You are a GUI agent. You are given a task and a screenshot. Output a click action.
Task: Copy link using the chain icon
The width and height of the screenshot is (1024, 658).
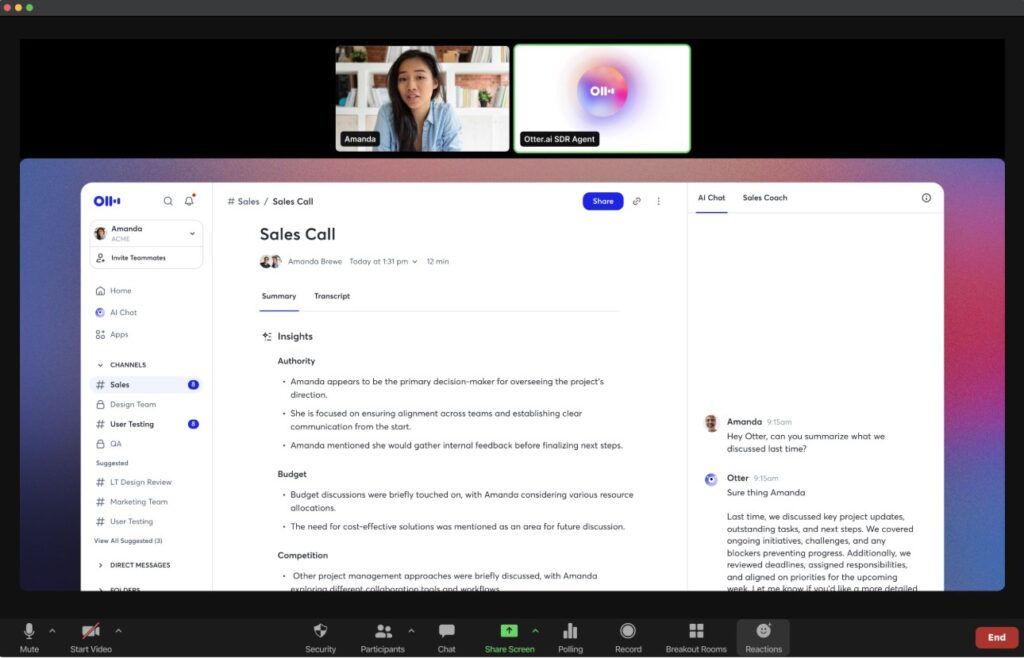[x=637, y=201]
